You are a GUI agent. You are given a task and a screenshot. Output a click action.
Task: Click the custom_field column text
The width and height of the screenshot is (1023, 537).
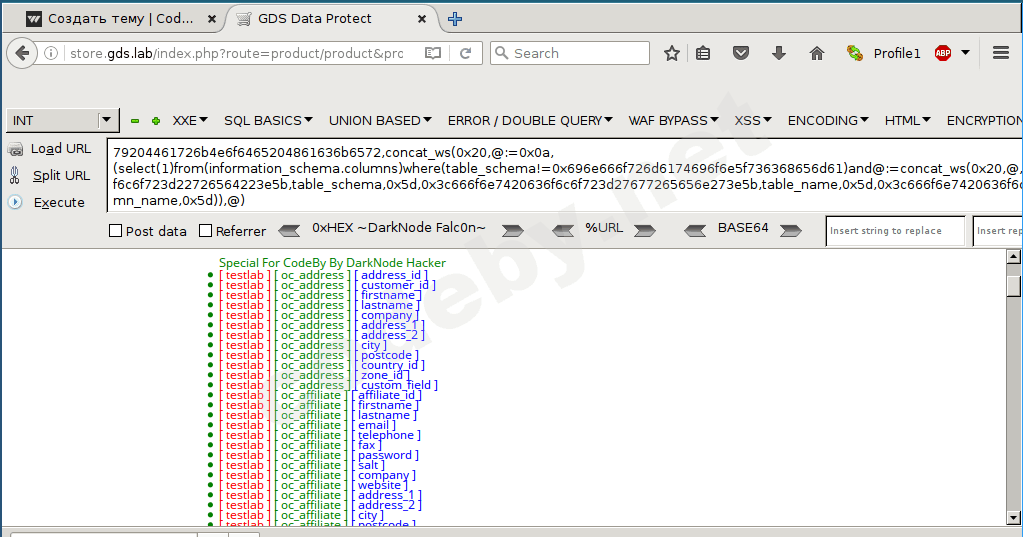[396, 385]
